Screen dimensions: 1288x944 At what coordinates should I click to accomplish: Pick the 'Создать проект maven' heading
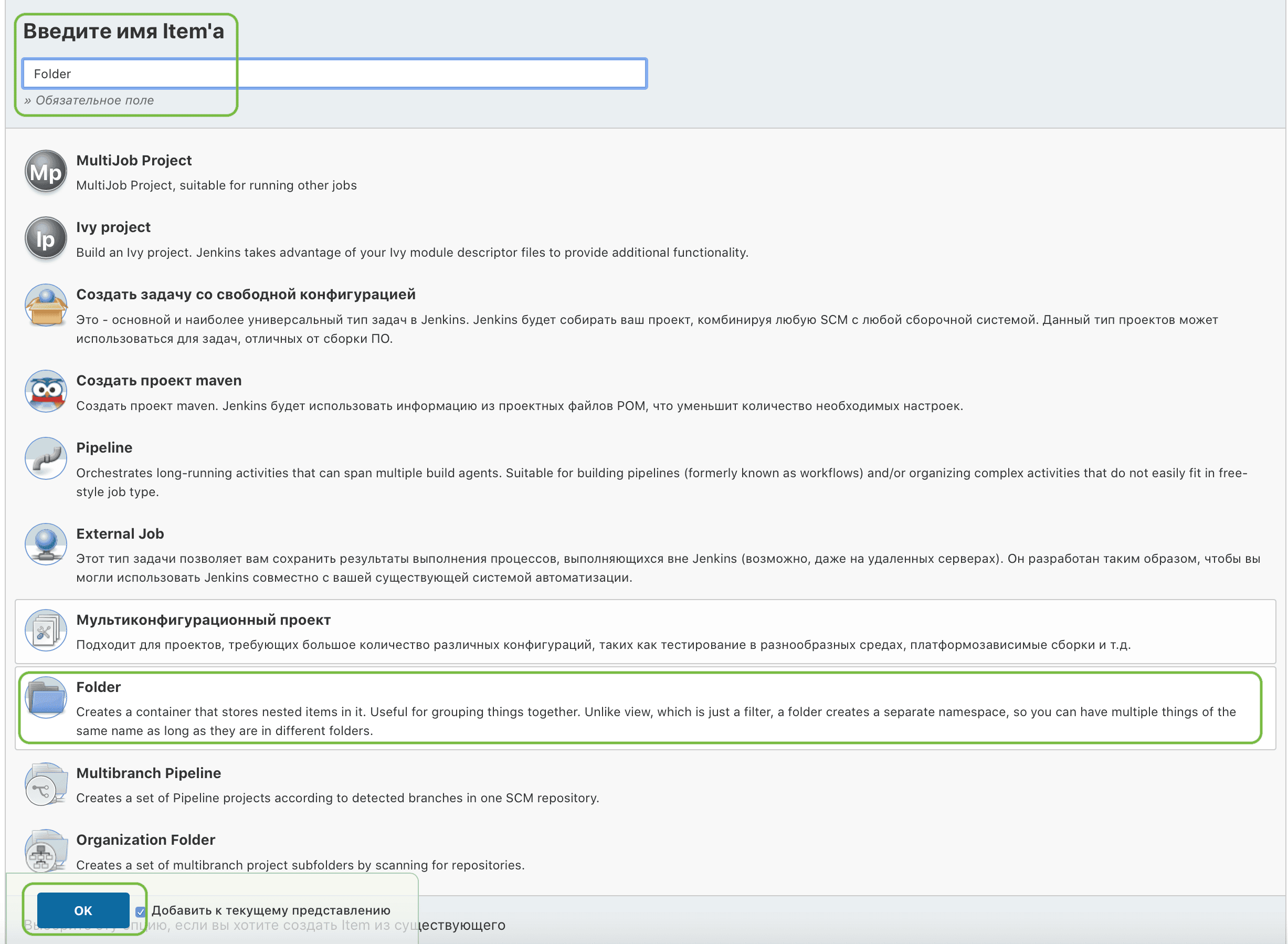click(159, 381)
